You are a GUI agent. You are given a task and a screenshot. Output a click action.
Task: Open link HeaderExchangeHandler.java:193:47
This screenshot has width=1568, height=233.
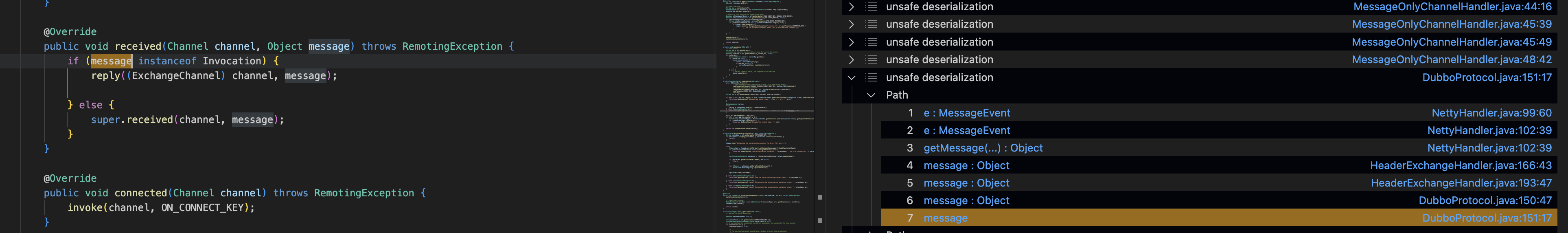click(1461, 183)
